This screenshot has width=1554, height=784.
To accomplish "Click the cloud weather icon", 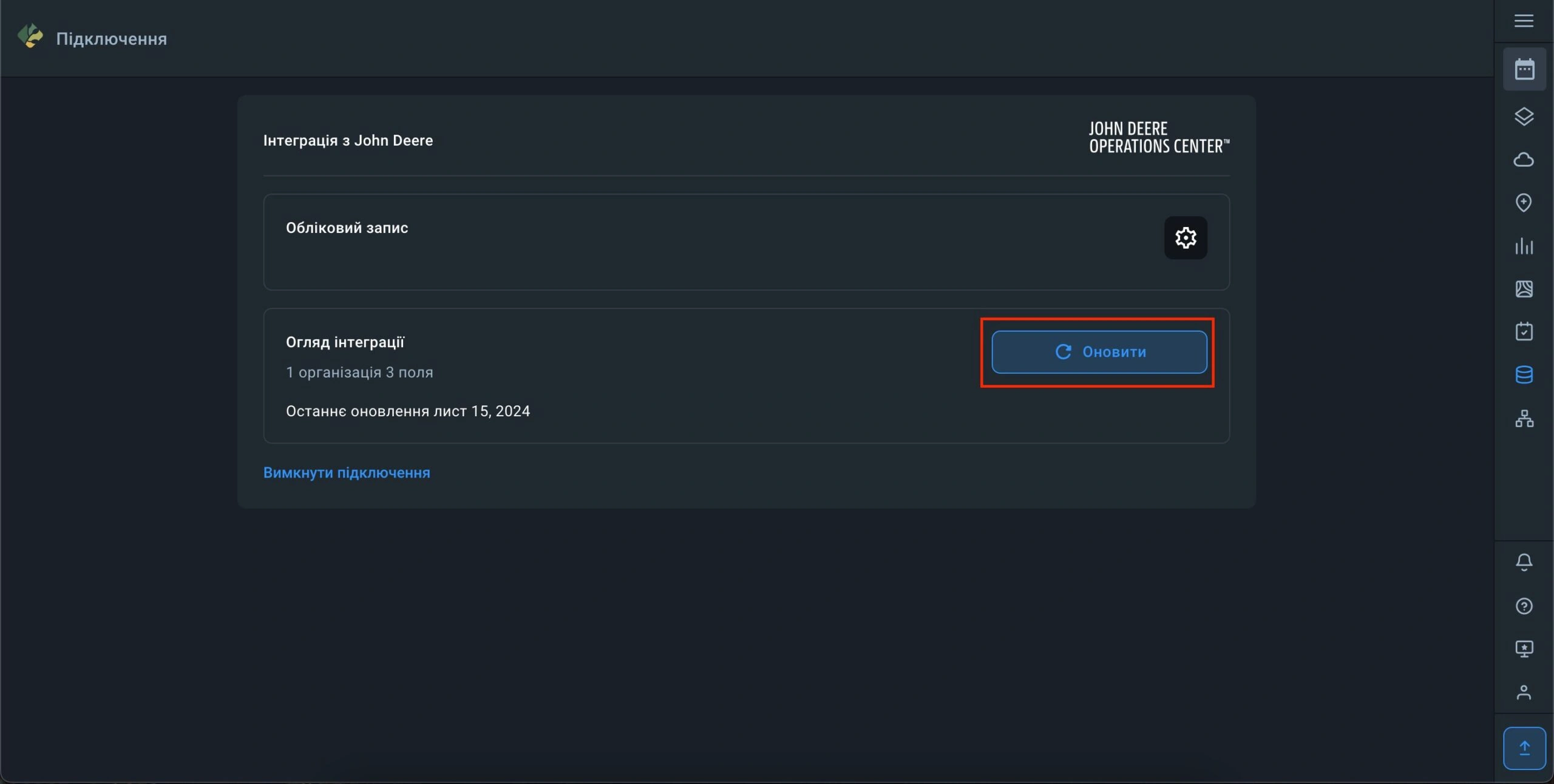I will 1524,160.
